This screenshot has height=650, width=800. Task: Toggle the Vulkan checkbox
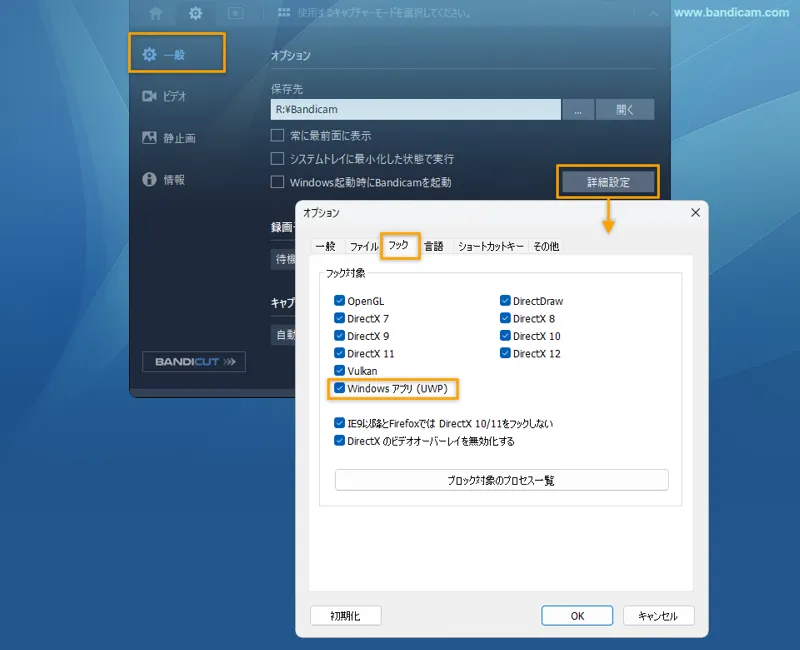[x=339, y=370]
